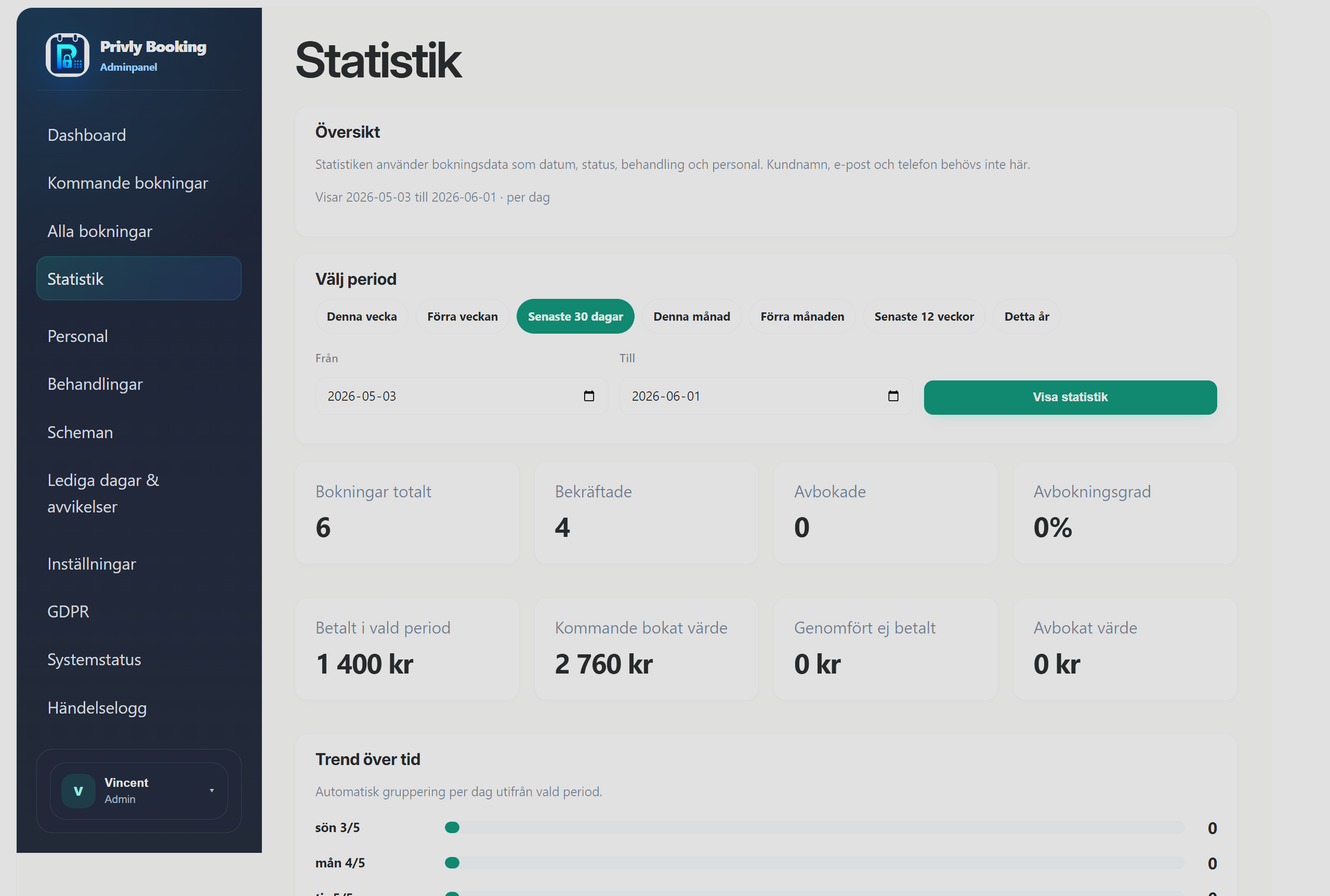
Task: Select the Statistik sidebar item
Action: coord(139,279)
